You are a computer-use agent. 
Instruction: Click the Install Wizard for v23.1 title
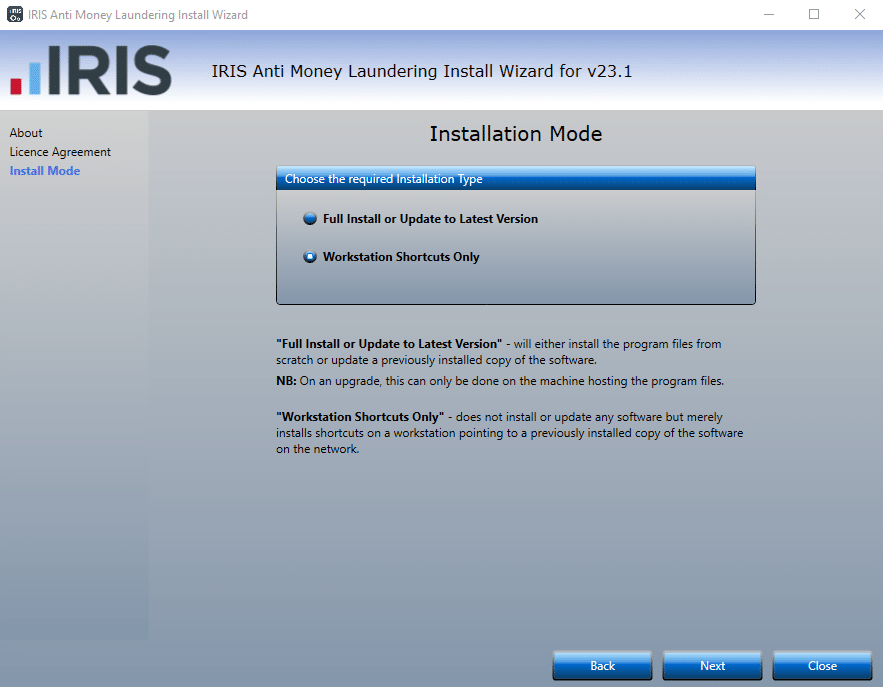coord(422,72)
